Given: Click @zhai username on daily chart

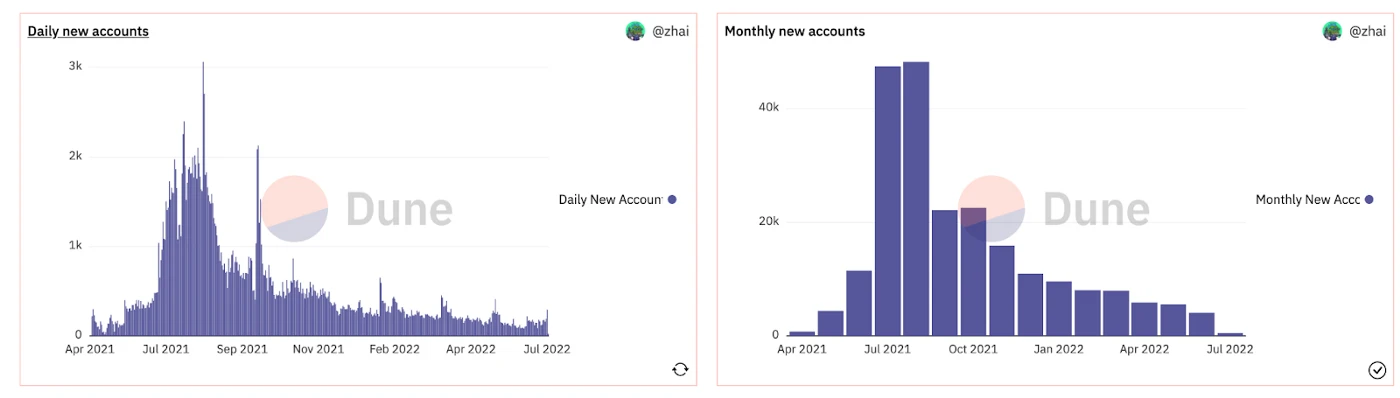Looking at the screenshot, I should coord(669,31).
